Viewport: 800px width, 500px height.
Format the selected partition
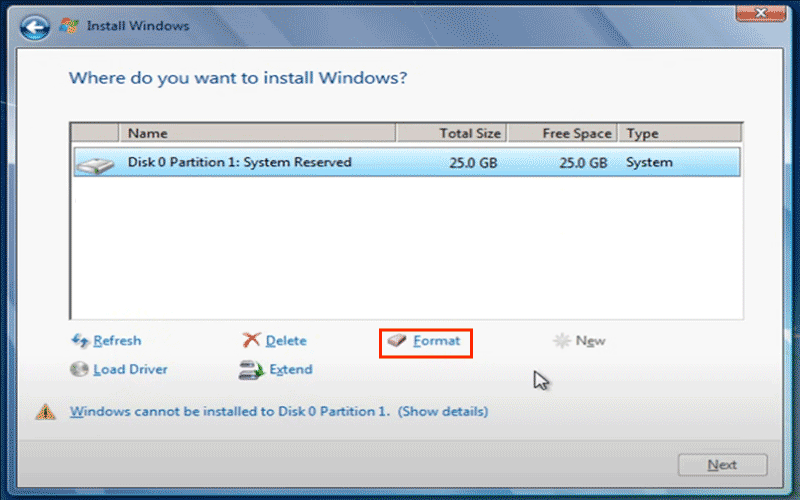click(436, 340)
